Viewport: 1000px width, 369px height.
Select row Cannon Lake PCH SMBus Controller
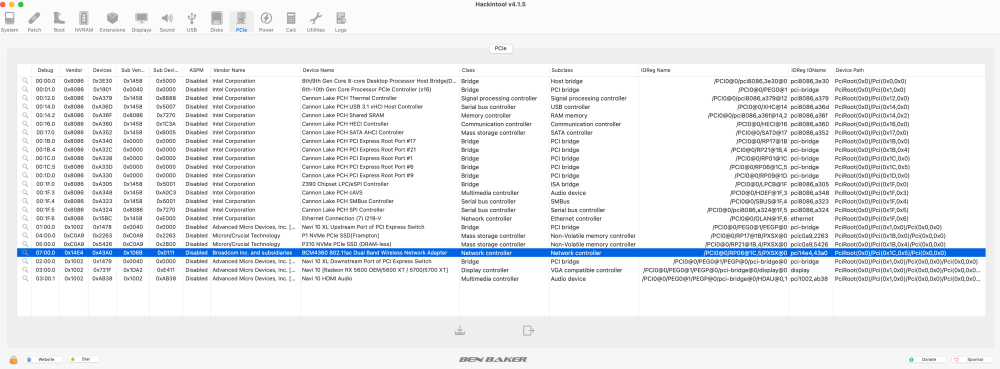[502, 201]
